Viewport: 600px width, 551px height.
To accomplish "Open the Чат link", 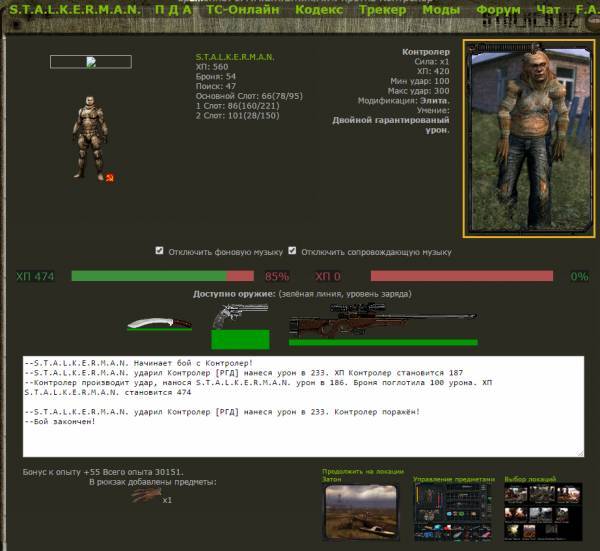I will (x=549, y=9).
